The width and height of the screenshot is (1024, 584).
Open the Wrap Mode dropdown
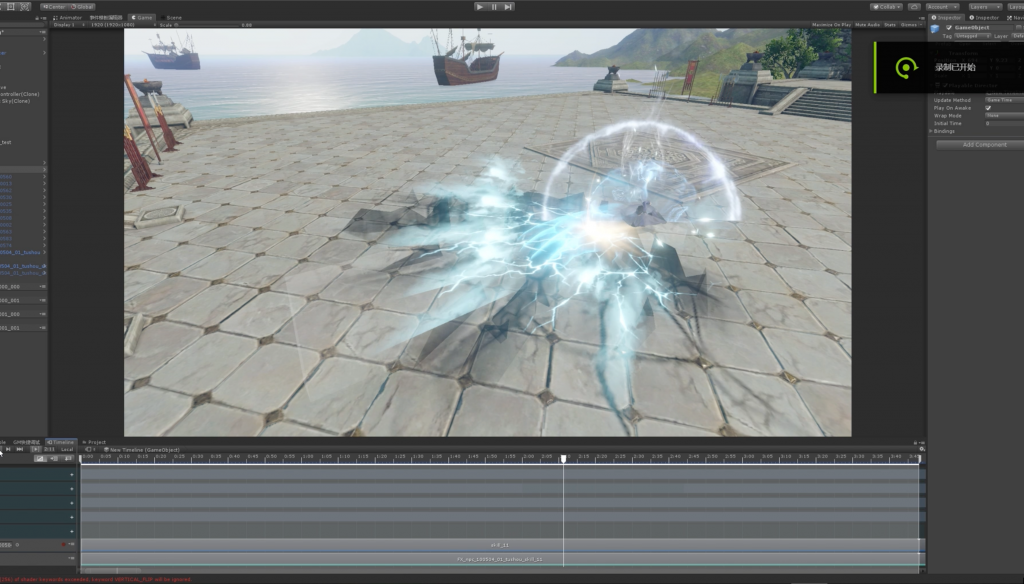pos(1004,116)
